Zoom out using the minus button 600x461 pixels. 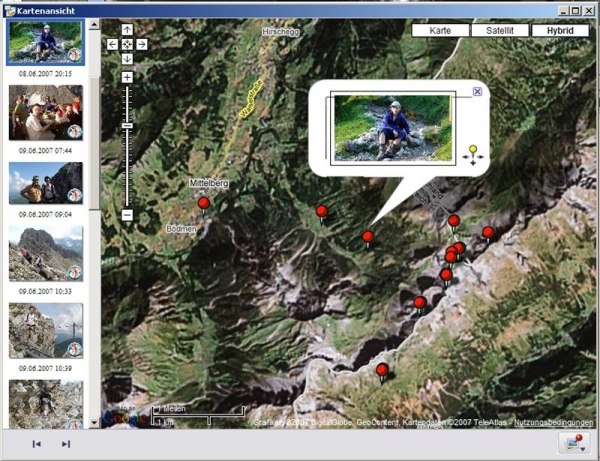coord(127,215)
